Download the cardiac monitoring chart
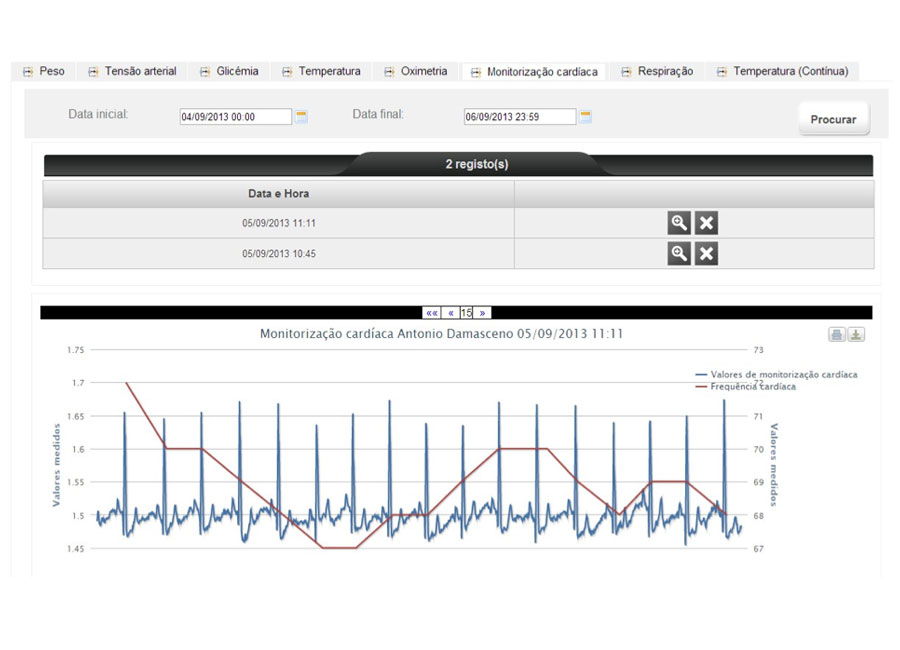 pos(856,335)
